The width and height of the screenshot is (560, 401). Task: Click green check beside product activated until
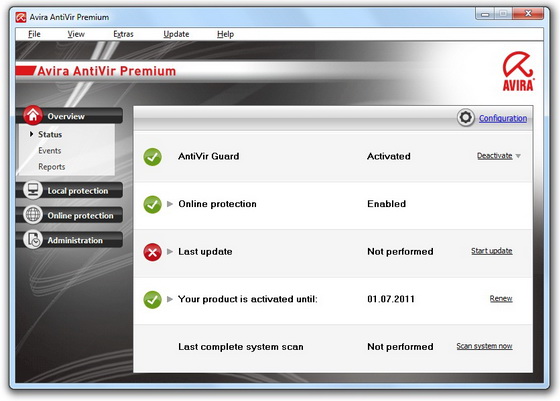(x=152, y=300)
